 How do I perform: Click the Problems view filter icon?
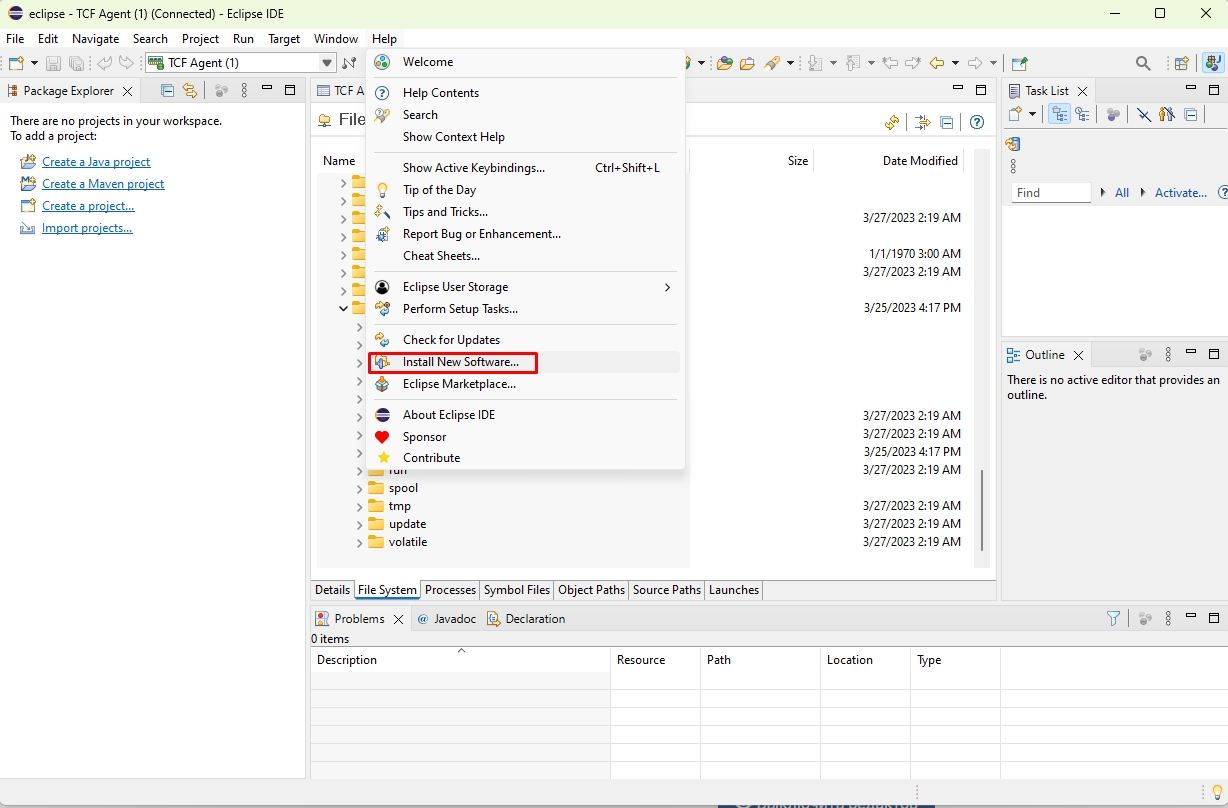click(x=1113, y=619)
